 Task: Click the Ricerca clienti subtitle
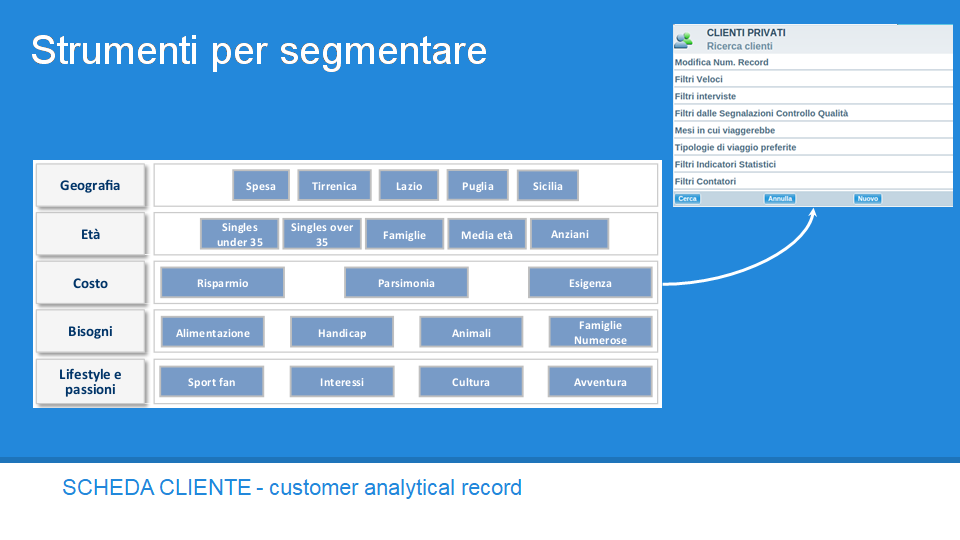click(739, 46)
